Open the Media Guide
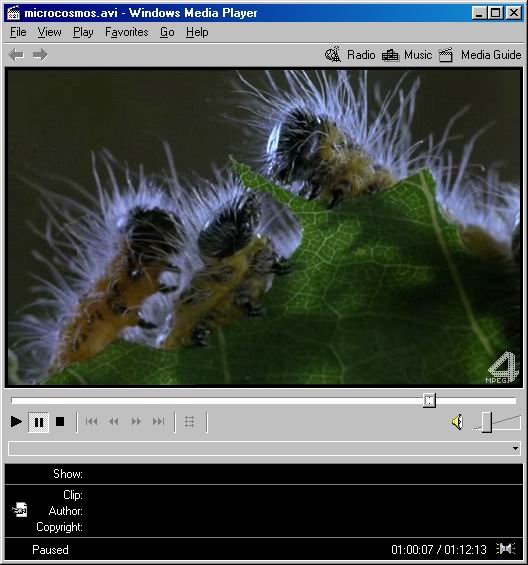Image resolution: width=528 pixels, height=565 pixels. (480, 55)
